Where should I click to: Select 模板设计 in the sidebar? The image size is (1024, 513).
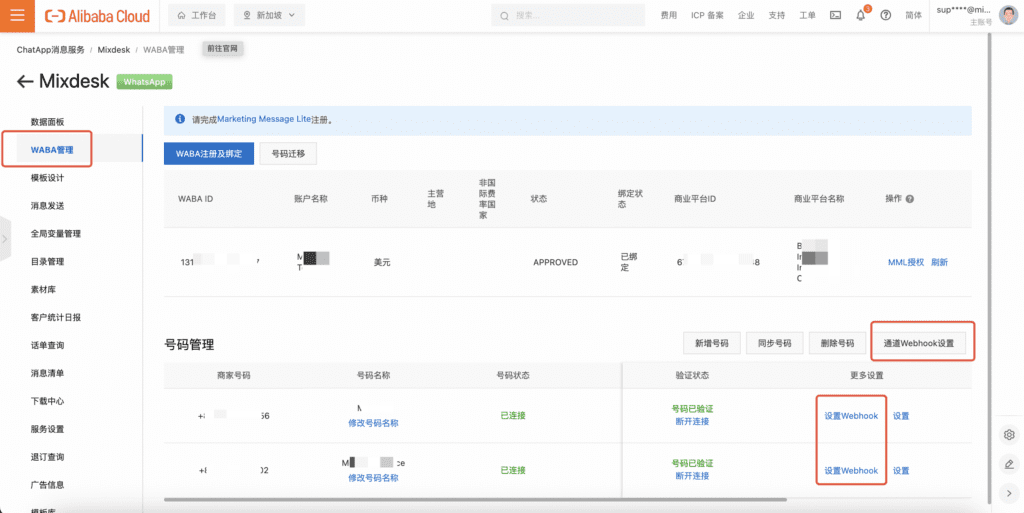click(47, 178)
